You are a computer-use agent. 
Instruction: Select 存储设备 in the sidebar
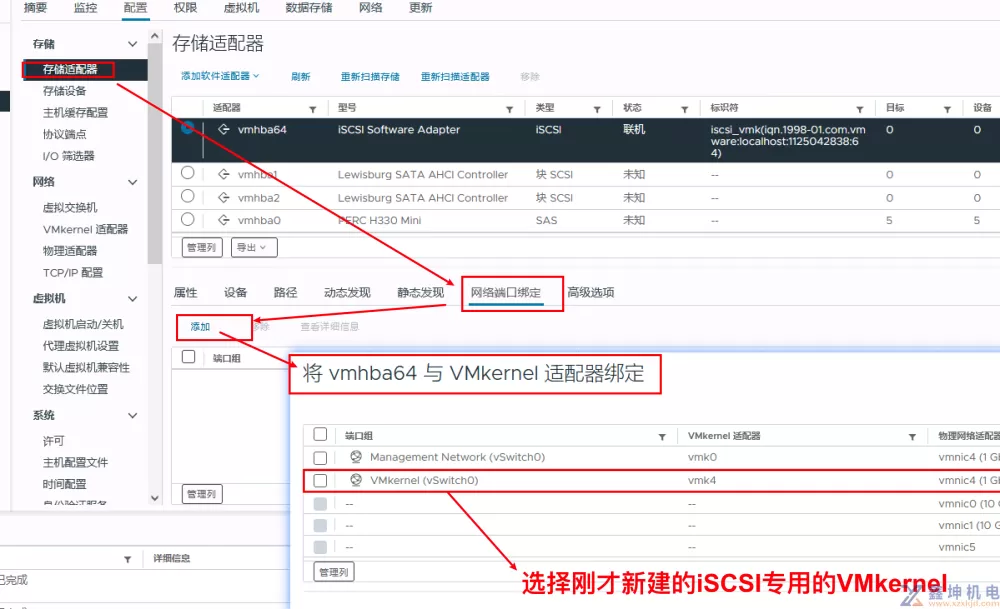pyautogui.click(x=64, y=91)
